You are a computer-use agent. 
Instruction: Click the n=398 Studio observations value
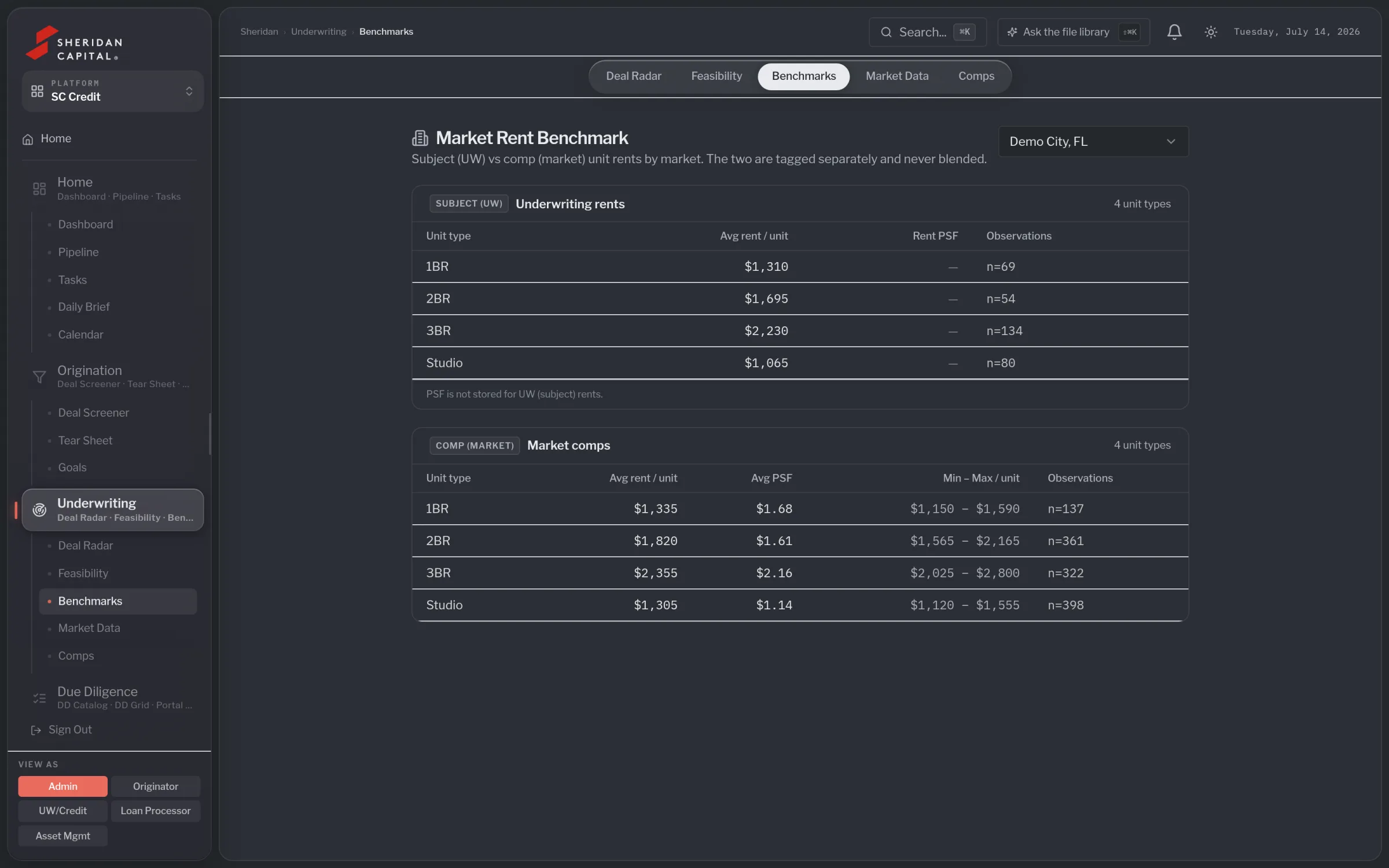pyautogui.click(x=1065, y=605)
